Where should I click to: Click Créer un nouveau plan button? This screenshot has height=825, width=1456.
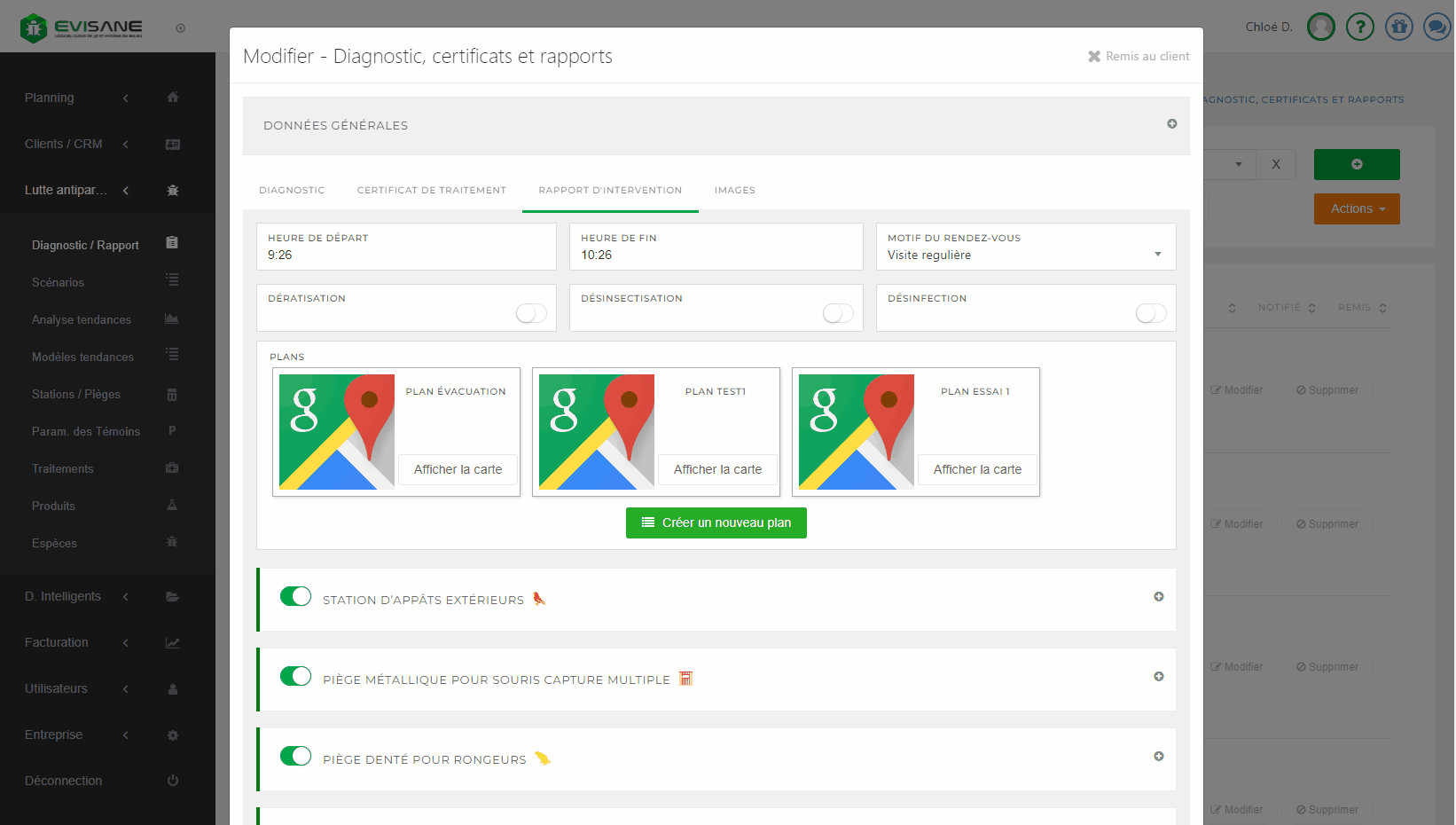[x=716, y=522]
